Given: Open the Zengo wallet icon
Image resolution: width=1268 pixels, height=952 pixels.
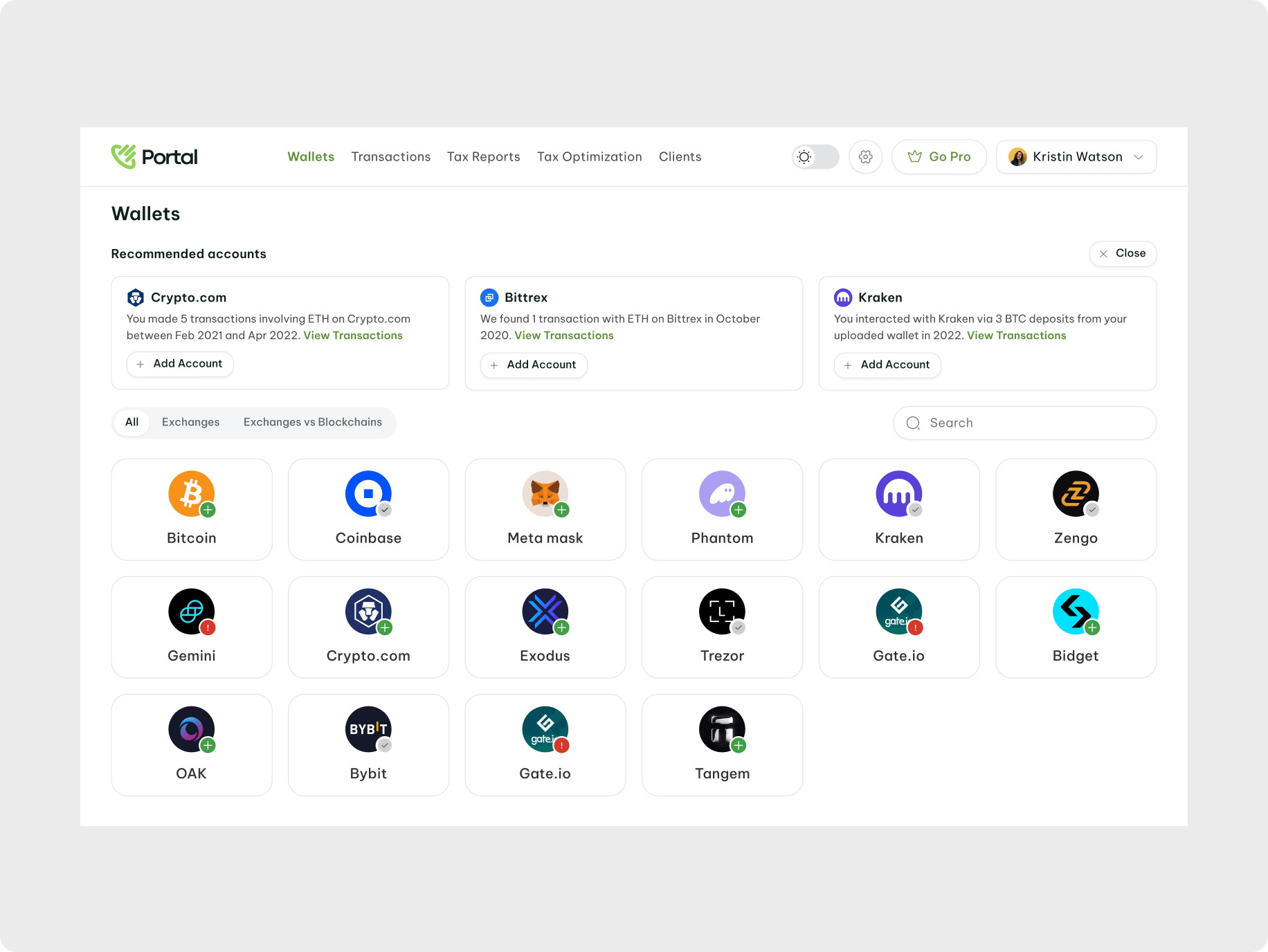Looking at the screenshot, I should pos(1076,494).
